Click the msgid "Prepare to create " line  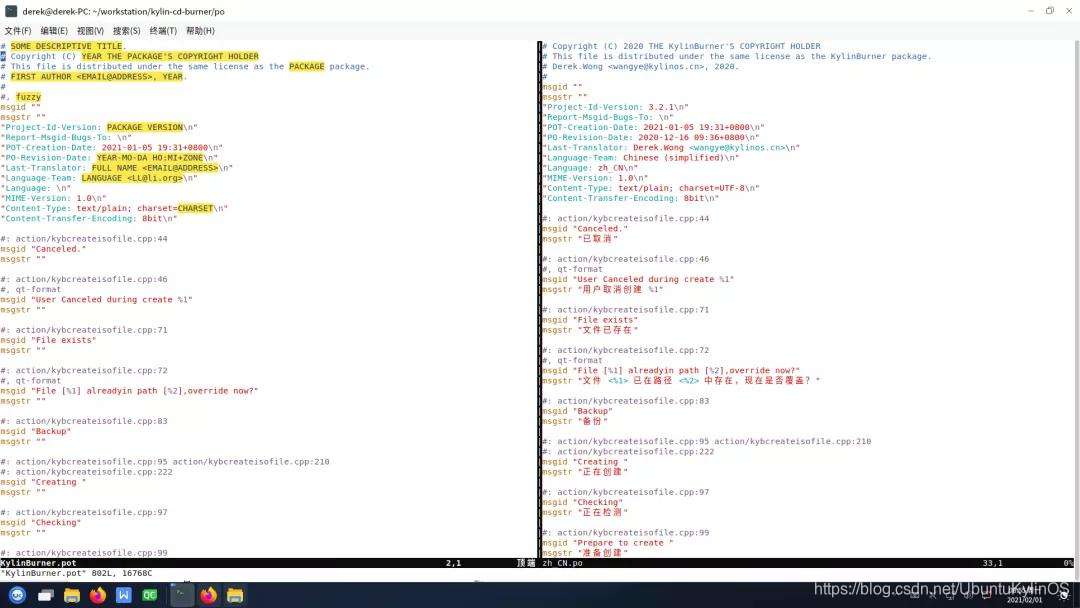608,543
